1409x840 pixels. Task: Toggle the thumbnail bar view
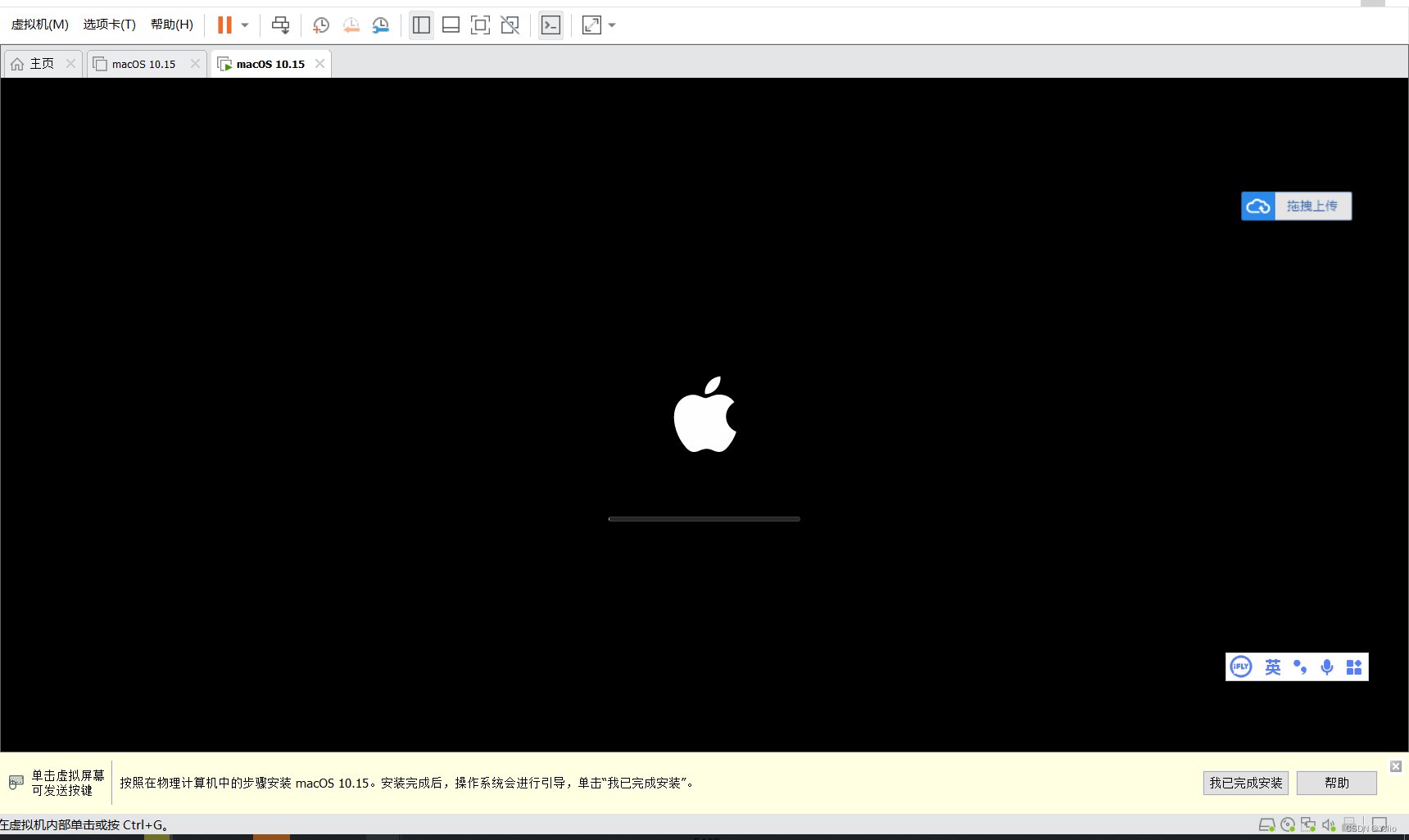click(451, 25)
